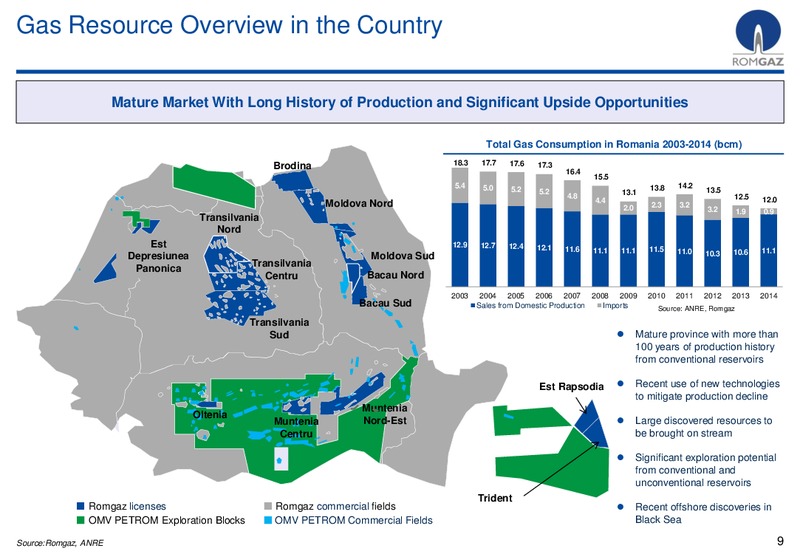This screenshot has height=554, width=800.
Task: Click the page number 9
Action: [x=780, y=541]
